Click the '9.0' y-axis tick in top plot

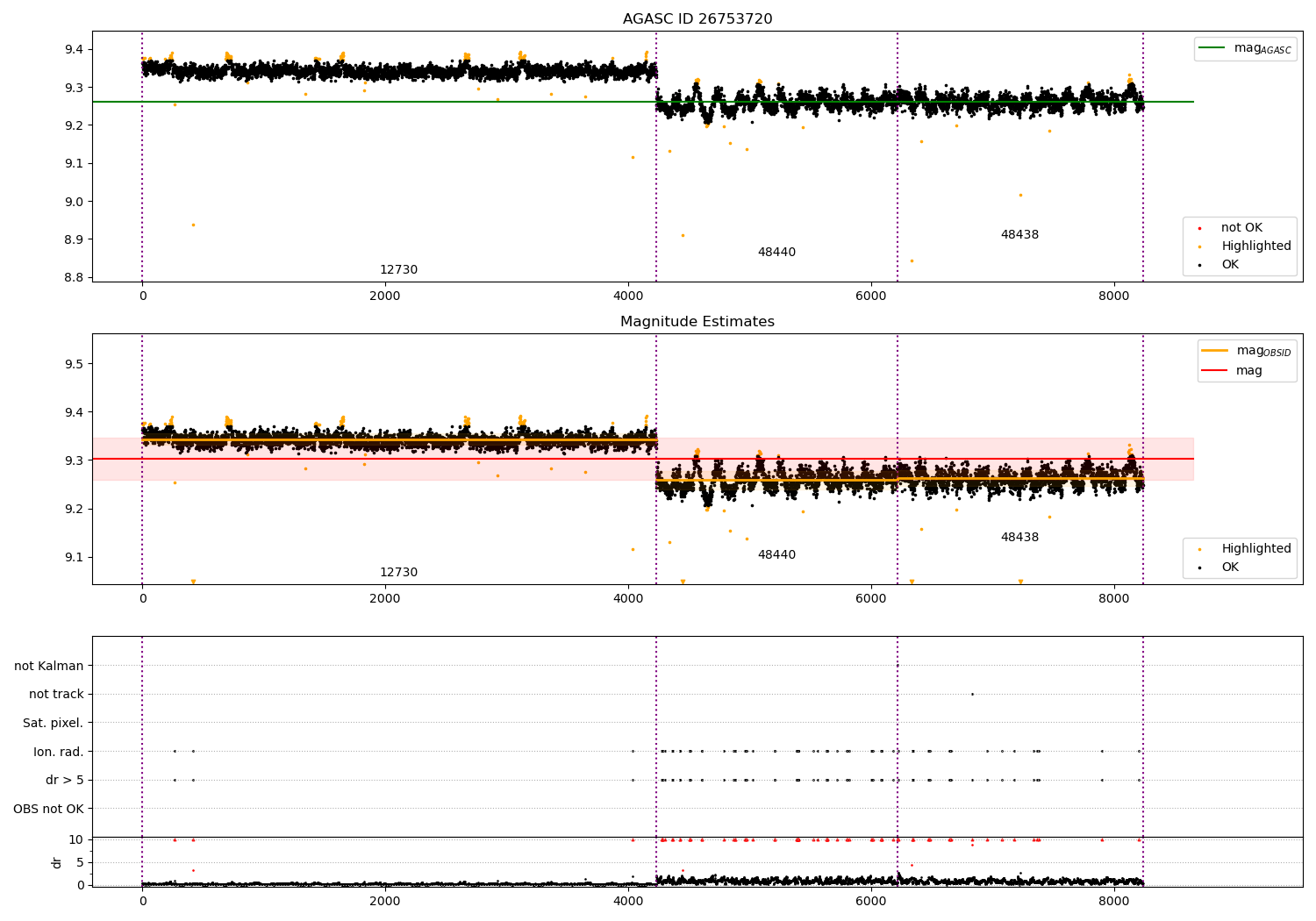[75, 202]
